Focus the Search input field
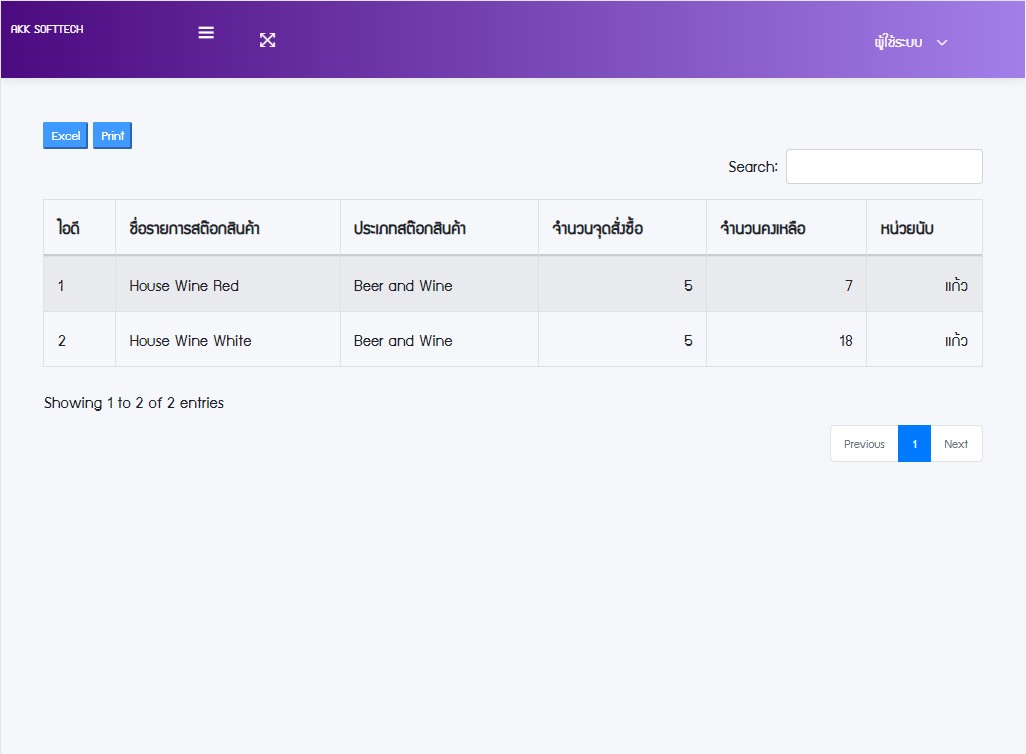1026x754 pixels. pyautogui.click(x=883, y=167)
